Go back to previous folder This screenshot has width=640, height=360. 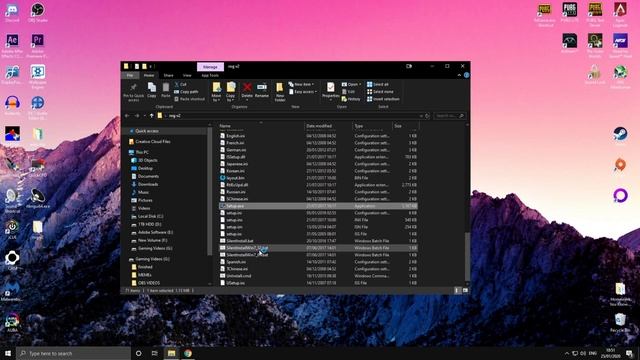(x=127, y=116)
